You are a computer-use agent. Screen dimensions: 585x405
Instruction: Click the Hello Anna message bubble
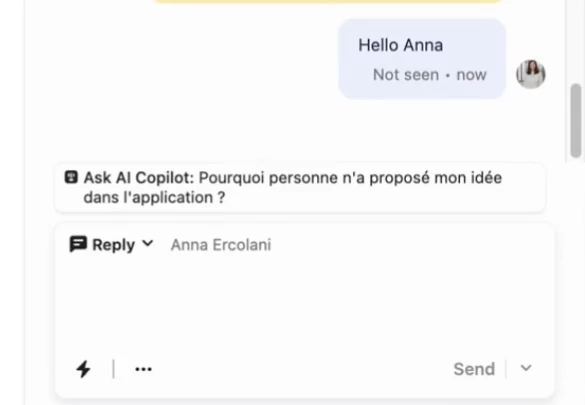[x=422, y=59]
